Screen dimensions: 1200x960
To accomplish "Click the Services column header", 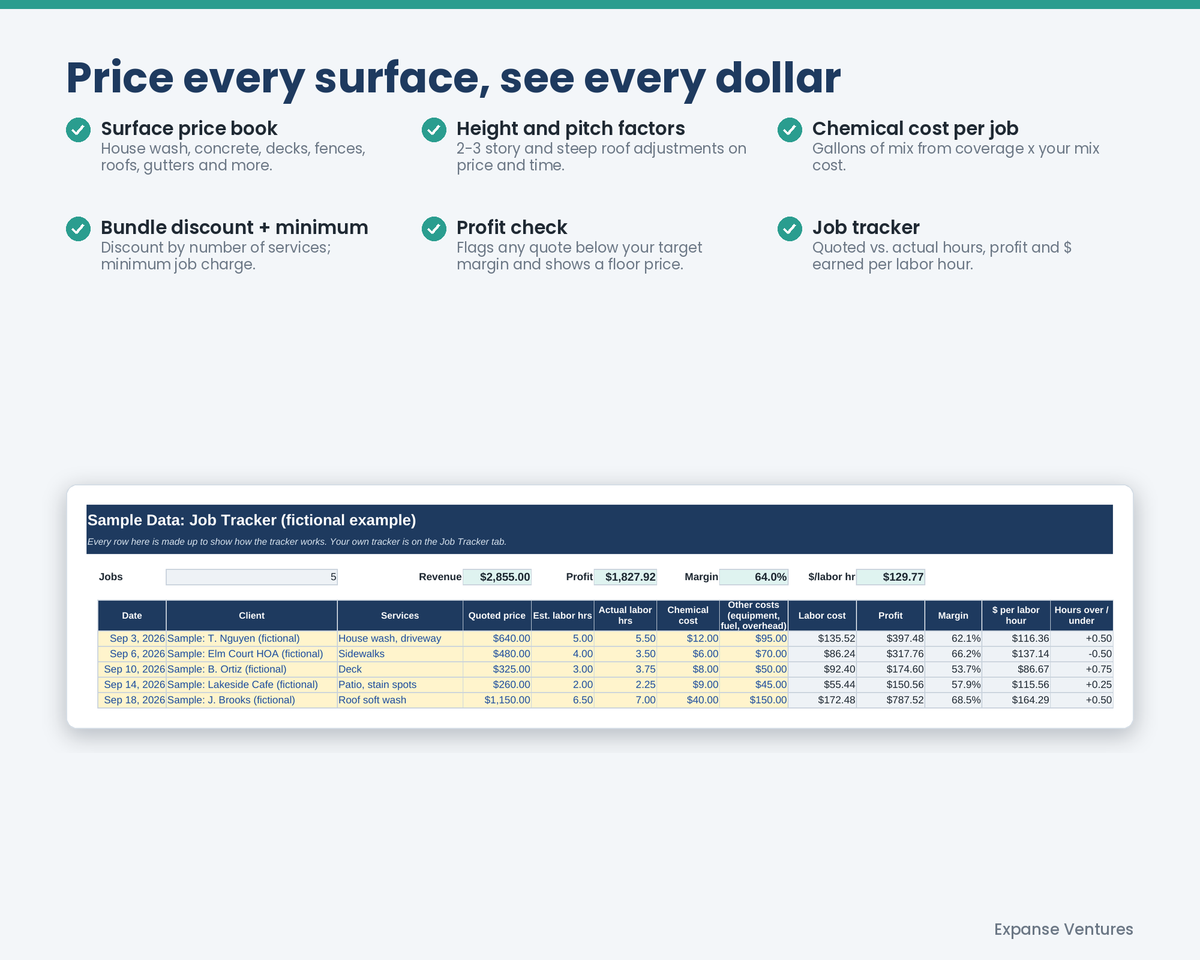I will tap(400, 616).
